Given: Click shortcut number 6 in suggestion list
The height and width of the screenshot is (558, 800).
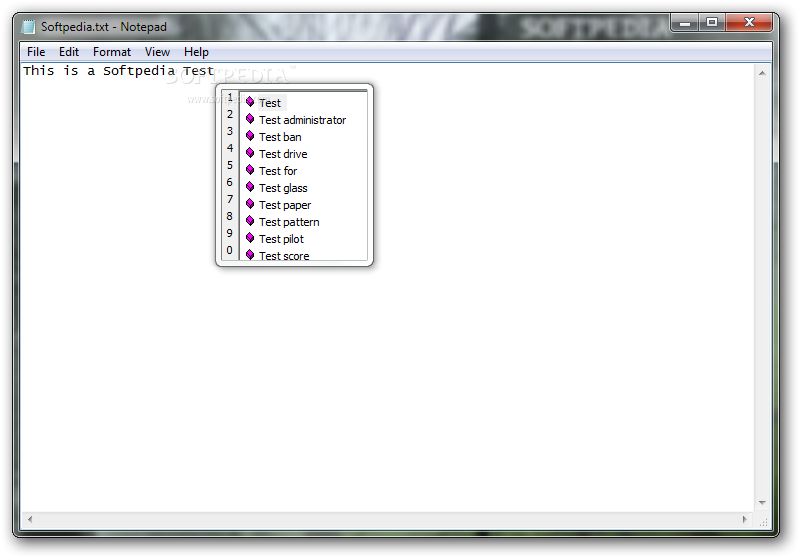Looking at the screenshot, I should [230, 182].
